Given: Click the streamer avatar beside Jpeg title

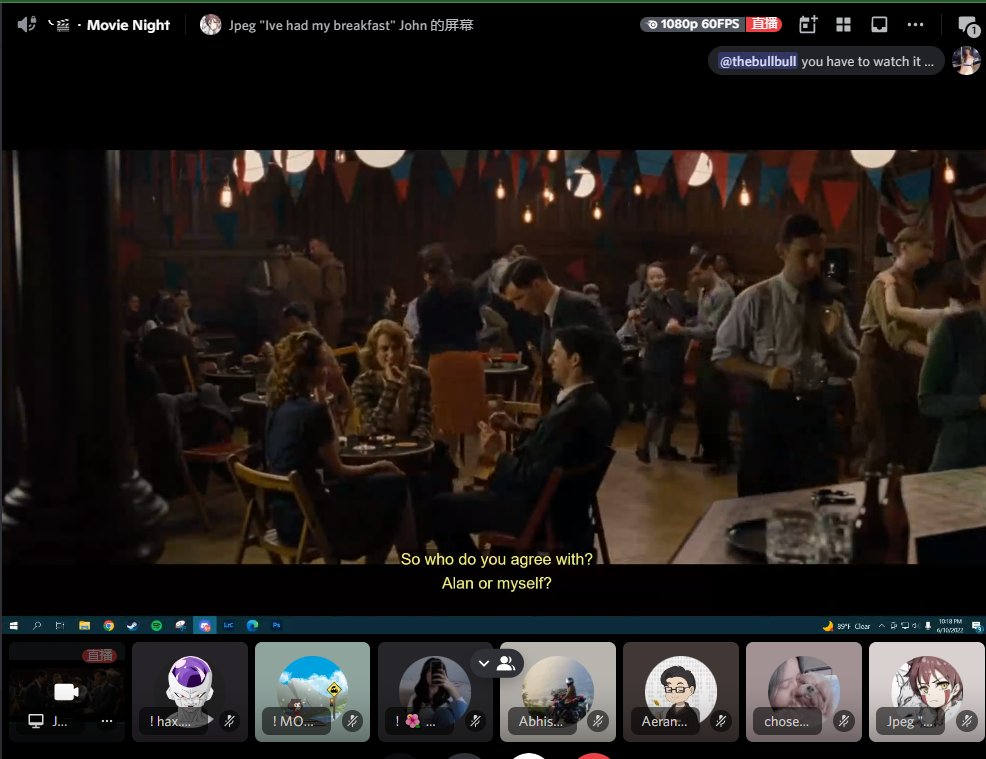Looking at the screenshot, I should tap(211, 25).
